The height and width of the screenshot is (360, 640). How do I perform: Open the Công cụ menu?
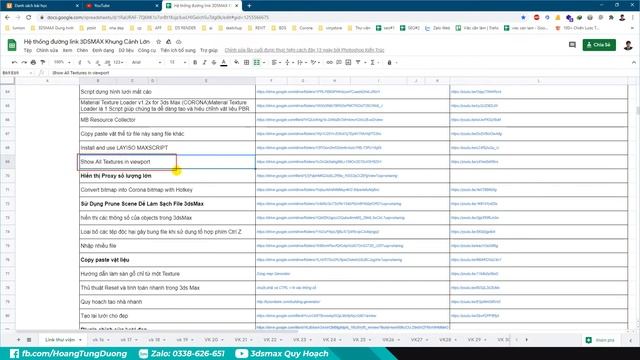tap(147, 50)
